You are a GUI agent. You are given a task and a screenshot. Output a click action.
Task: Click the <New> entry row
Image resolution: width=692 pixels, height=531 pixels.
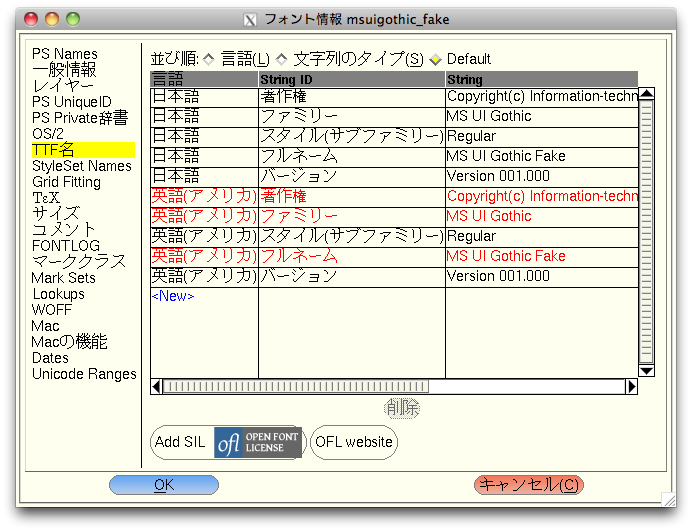(173, 296)
